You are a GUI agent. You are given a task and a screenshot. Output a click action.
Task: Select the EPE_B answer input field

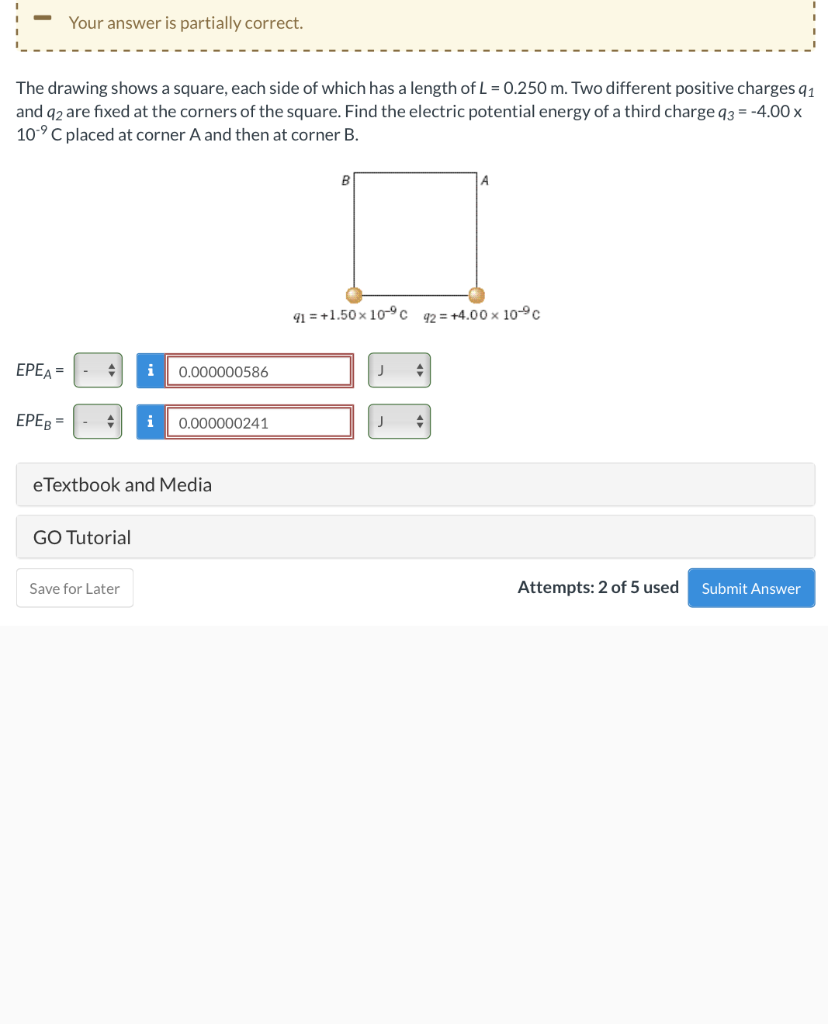coord(260,421)
